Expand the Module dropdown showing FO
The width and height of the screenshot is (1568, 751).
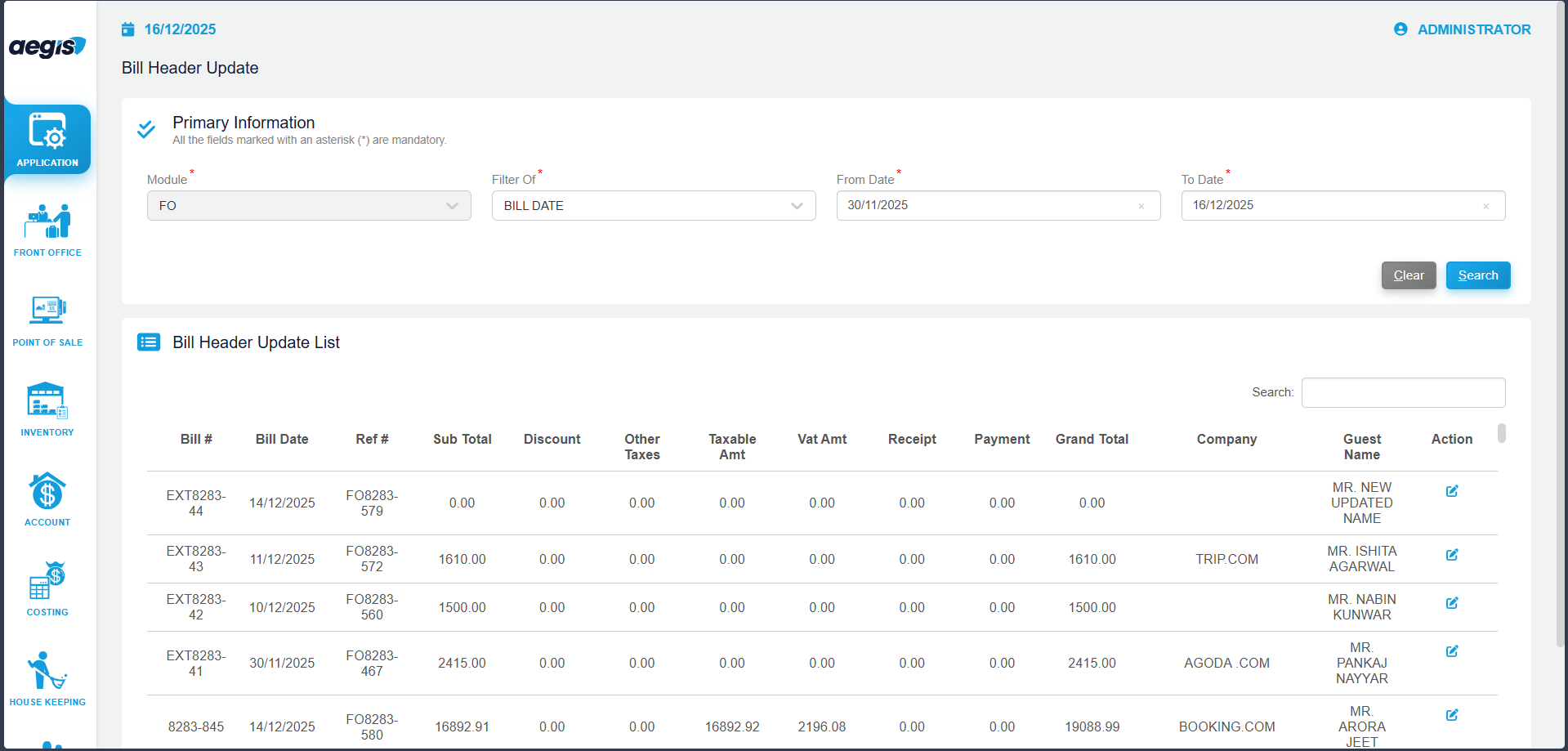(x=309, y=206)
